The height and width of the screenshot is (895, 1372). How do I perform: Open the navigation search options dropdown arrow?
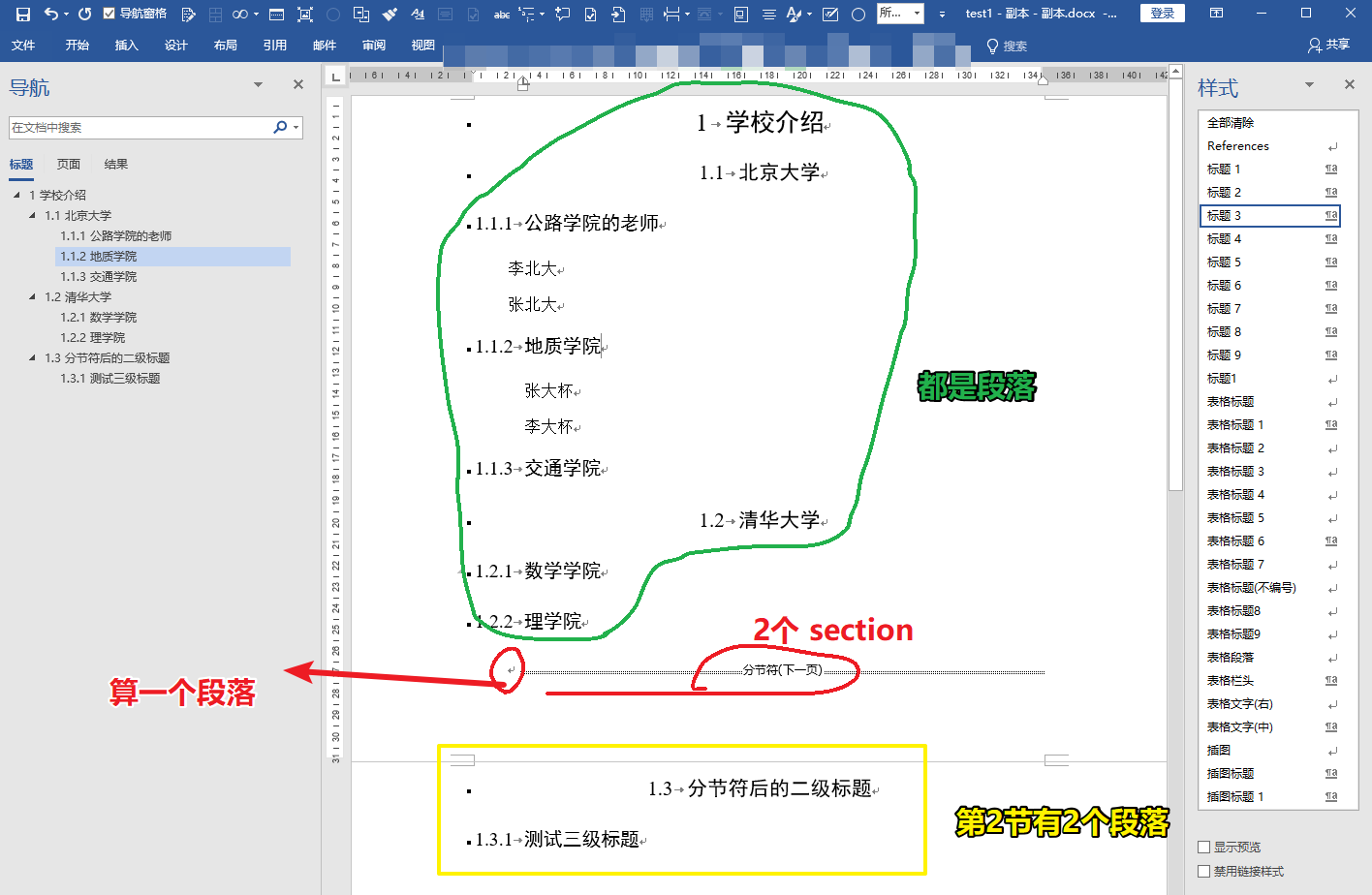(296, 127)
